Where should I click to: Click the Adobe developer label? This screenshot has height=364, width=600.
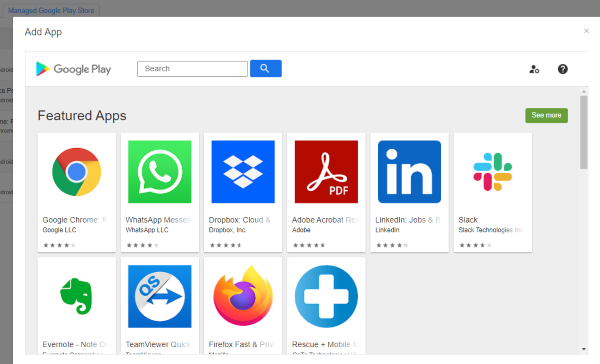pos(301,230)
